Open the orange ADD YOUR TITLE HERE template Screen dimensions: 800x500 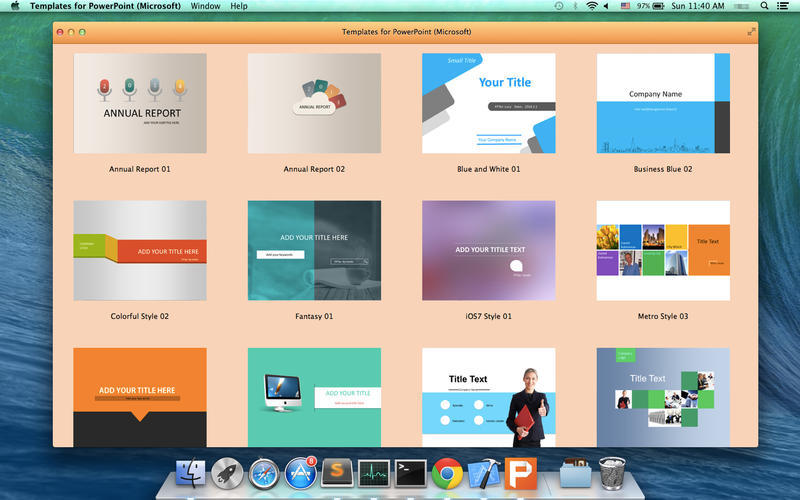point(140,397)
